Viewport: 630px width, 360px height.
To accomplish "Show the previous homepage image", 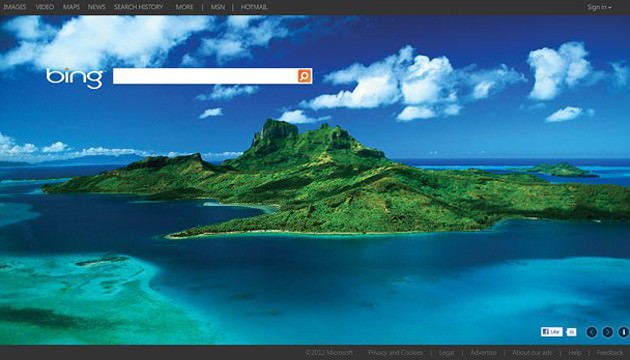I will click(591, 332).
